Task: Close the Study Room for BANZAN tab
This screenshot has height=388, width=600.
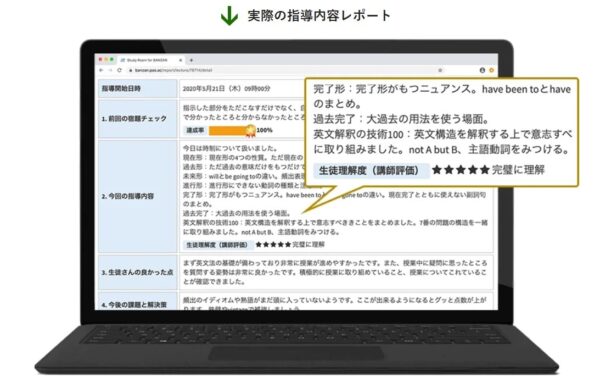Action: [181, 60]
